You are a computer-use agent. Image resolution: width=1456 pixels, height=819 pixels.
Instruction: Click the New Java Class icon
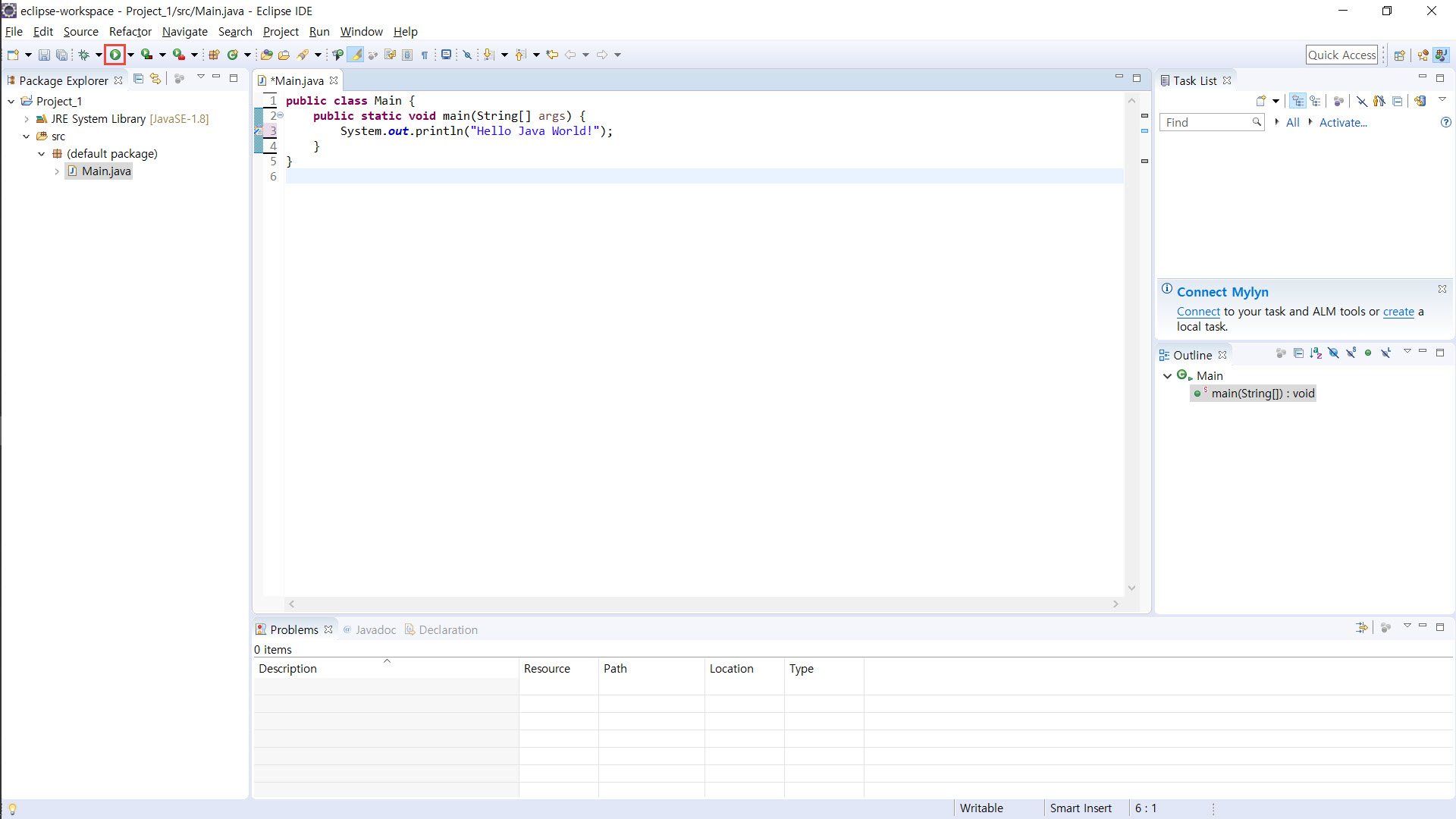[x=233, y=55]
